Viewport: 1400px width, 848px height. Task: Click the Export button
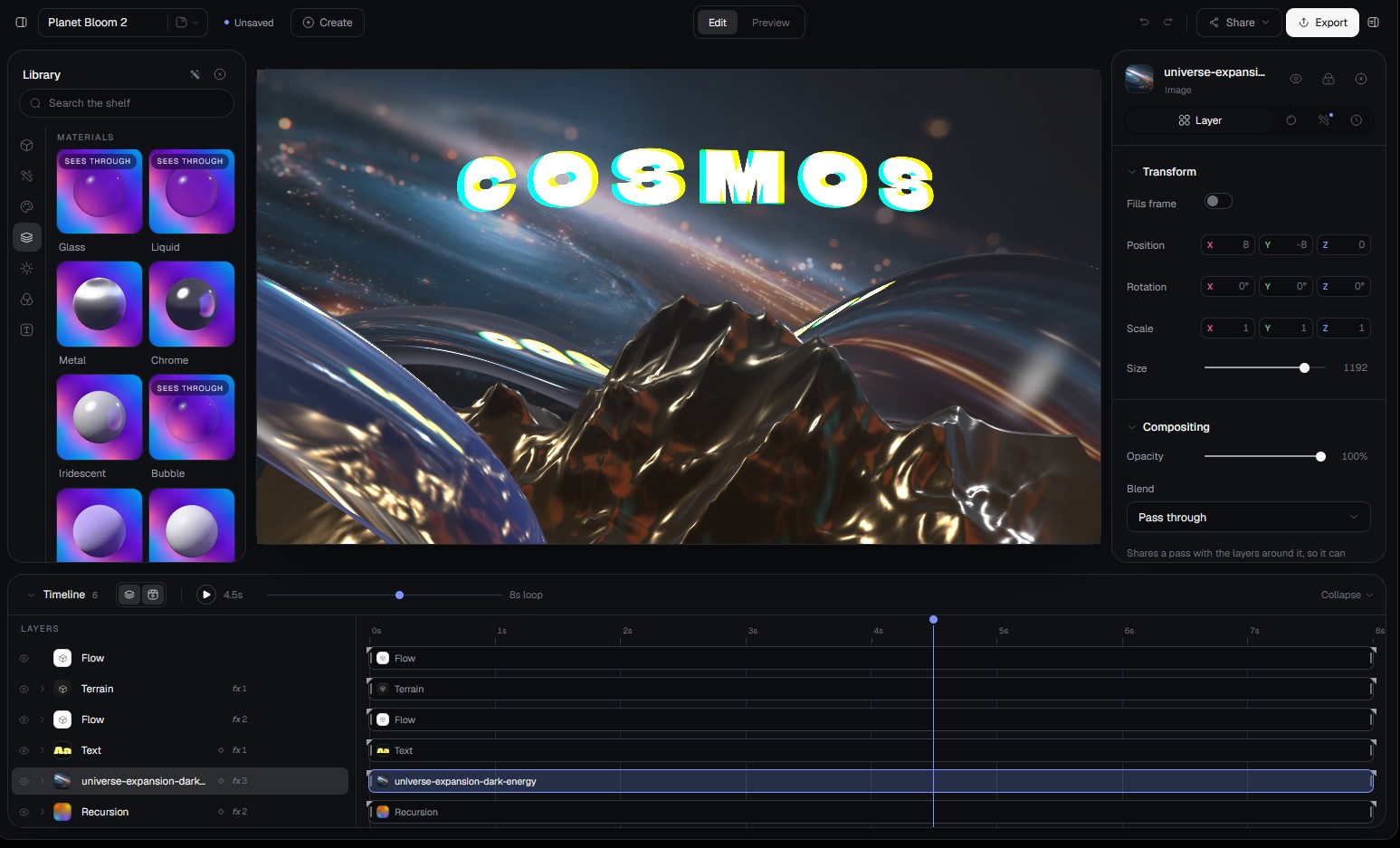[1322, 23]
